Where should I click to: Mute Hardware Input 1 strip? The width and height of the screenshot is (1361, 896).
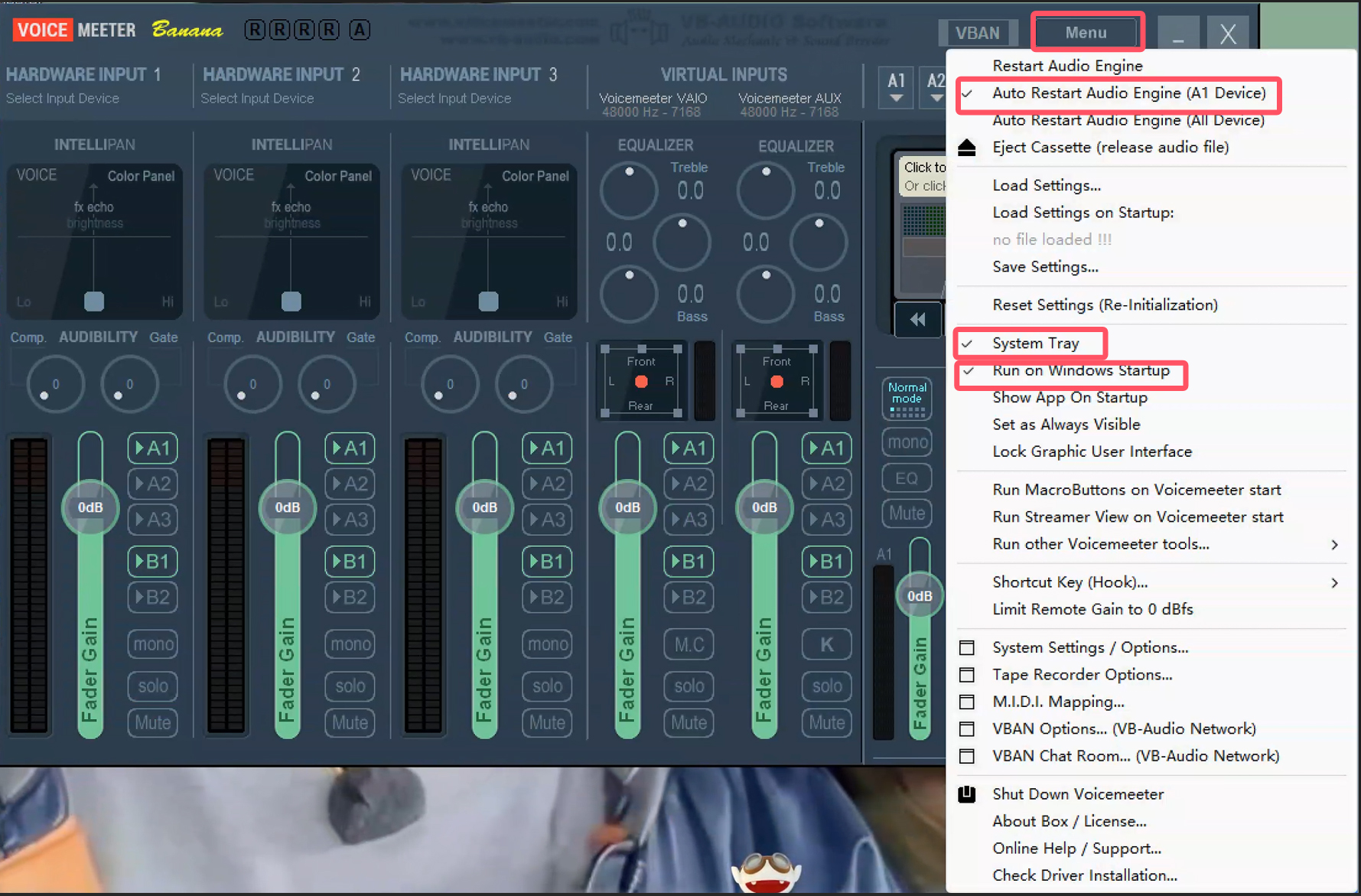pos(153,723)
